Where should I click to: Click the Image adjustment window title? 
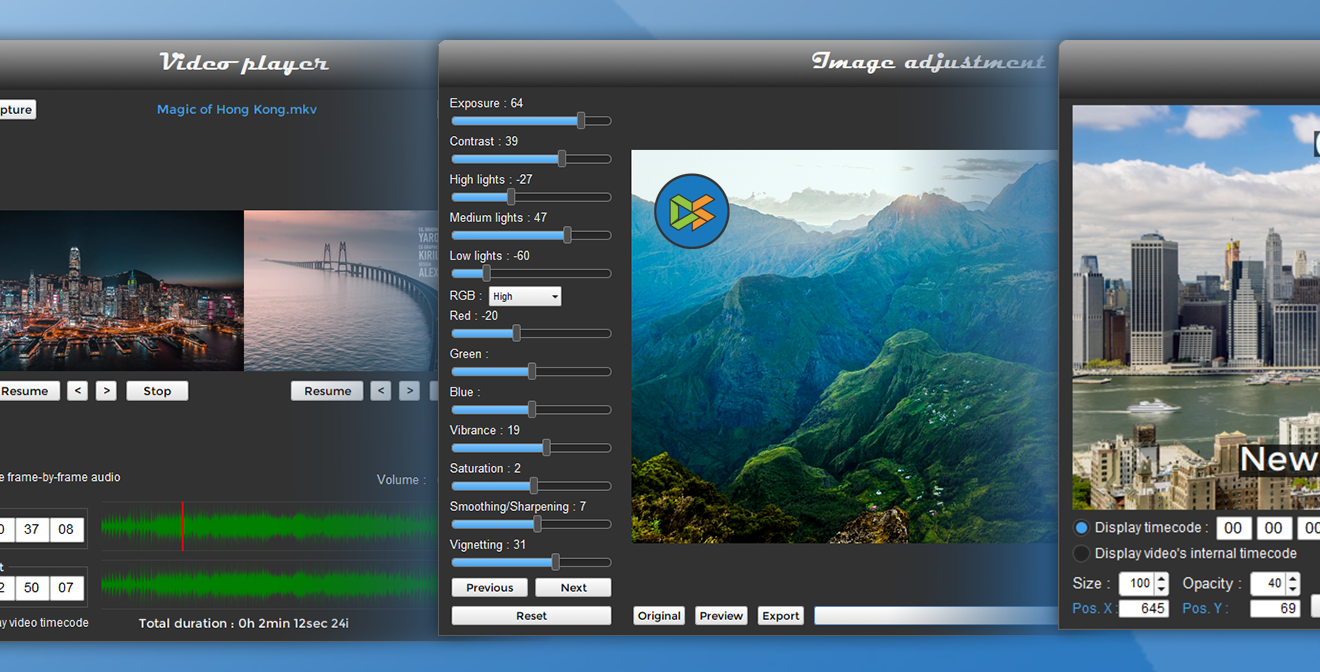[x=929, y=62]
